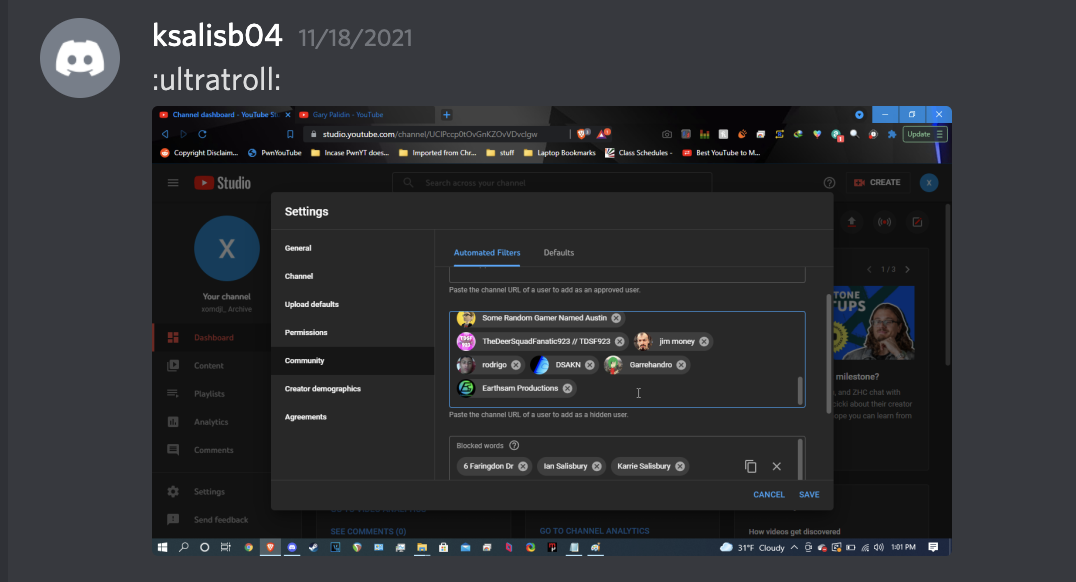Click the Discord avatar beside ksalisb04
This screenshot has width=1076, height=582.
pos(80,58)
